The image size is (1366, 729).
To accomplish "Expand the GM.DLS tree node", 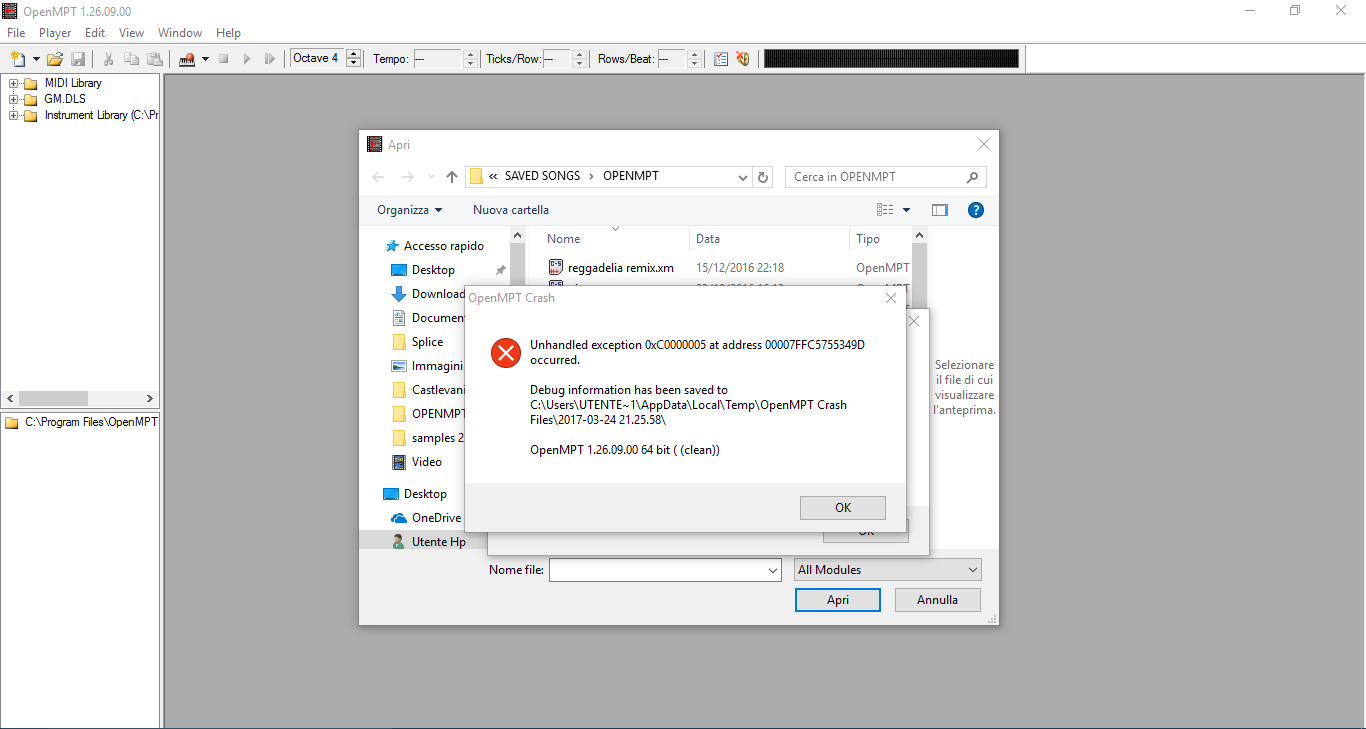I will click(x=13, y=99).
